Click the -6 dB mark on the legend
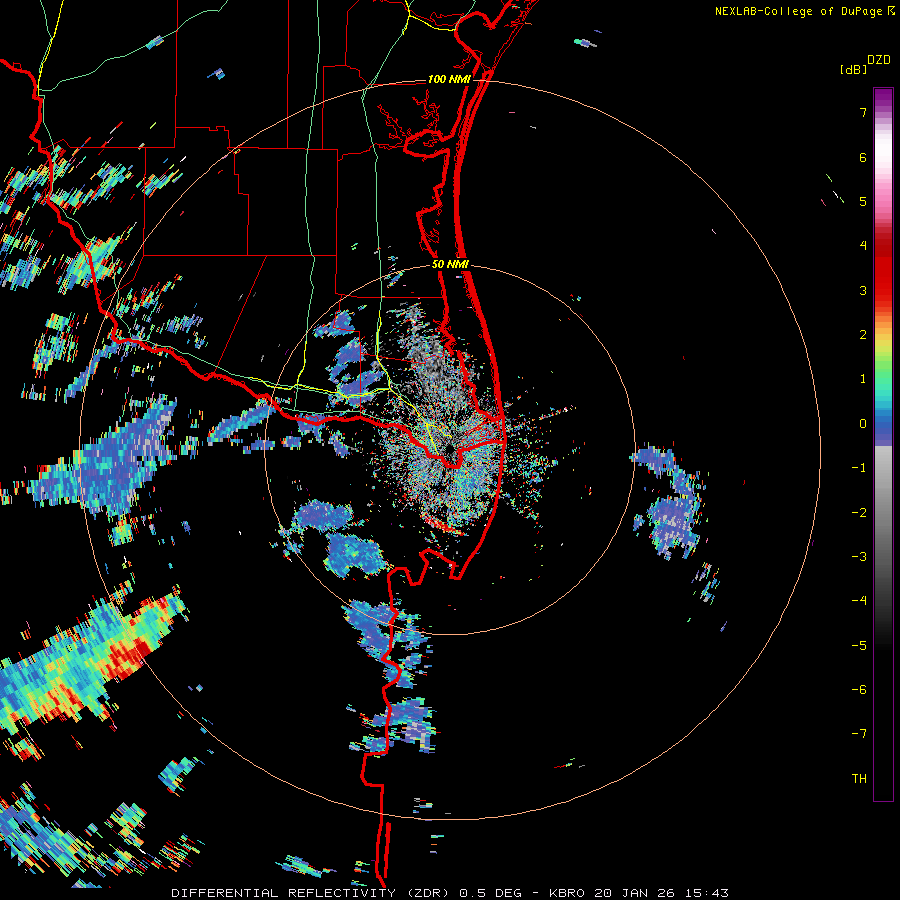This screenshot has height=900, width=900. pyautogui.click(x=859, y=690)
